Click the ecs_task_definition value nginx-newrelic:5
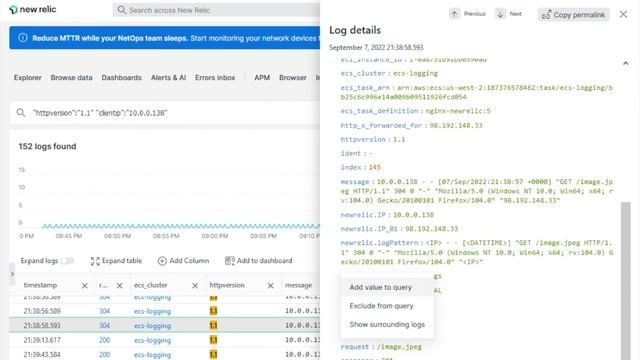Viewport: 640px width, 360px height. pyautogui.click(x=458, y=111)
